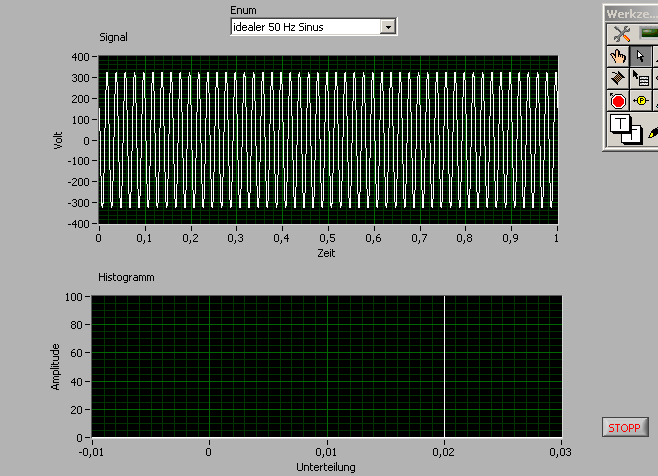This screenshot has width=658, height=476.
Task: Click inside the Signal waveform plot area
Action: pos(328,140)
